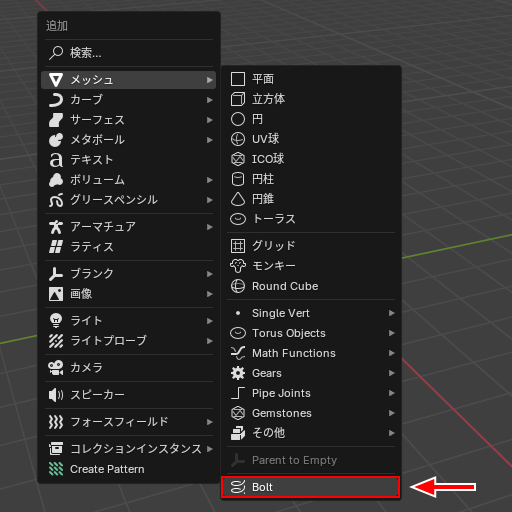Select the torus トーラス icon

click(x=238, y=219)
